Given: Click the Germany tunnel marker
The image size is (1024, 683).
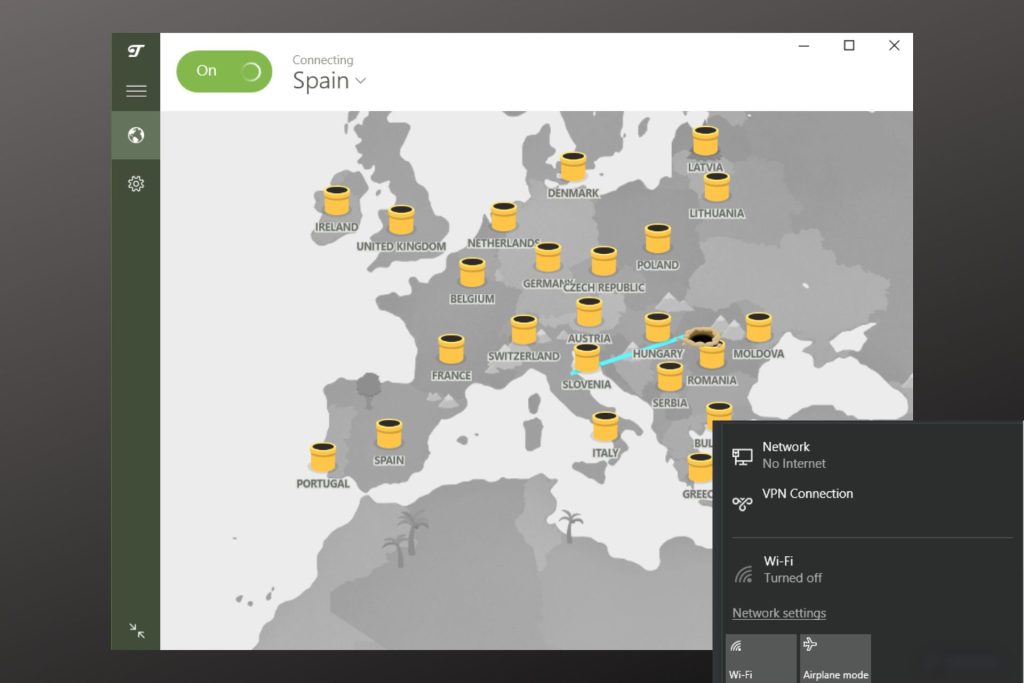Looking at the screenshot, I should 549,258.
